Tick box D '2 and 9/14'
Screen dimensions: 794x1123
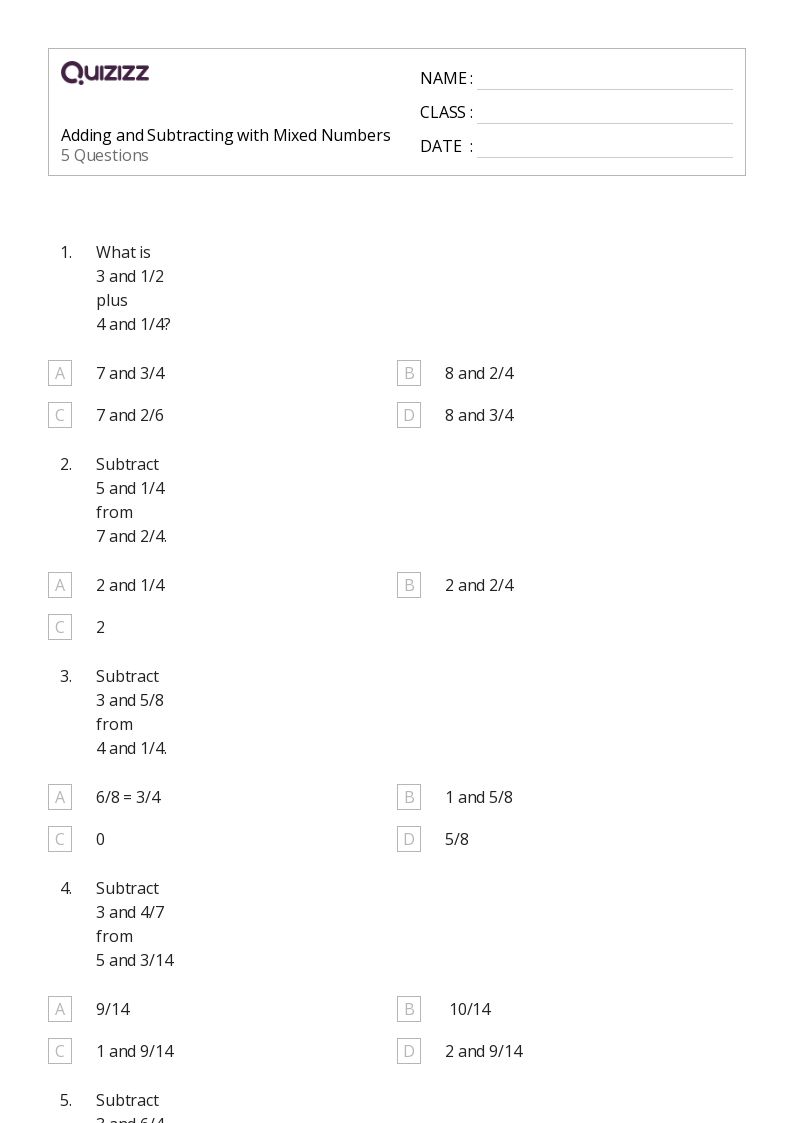pos(409,1051)
